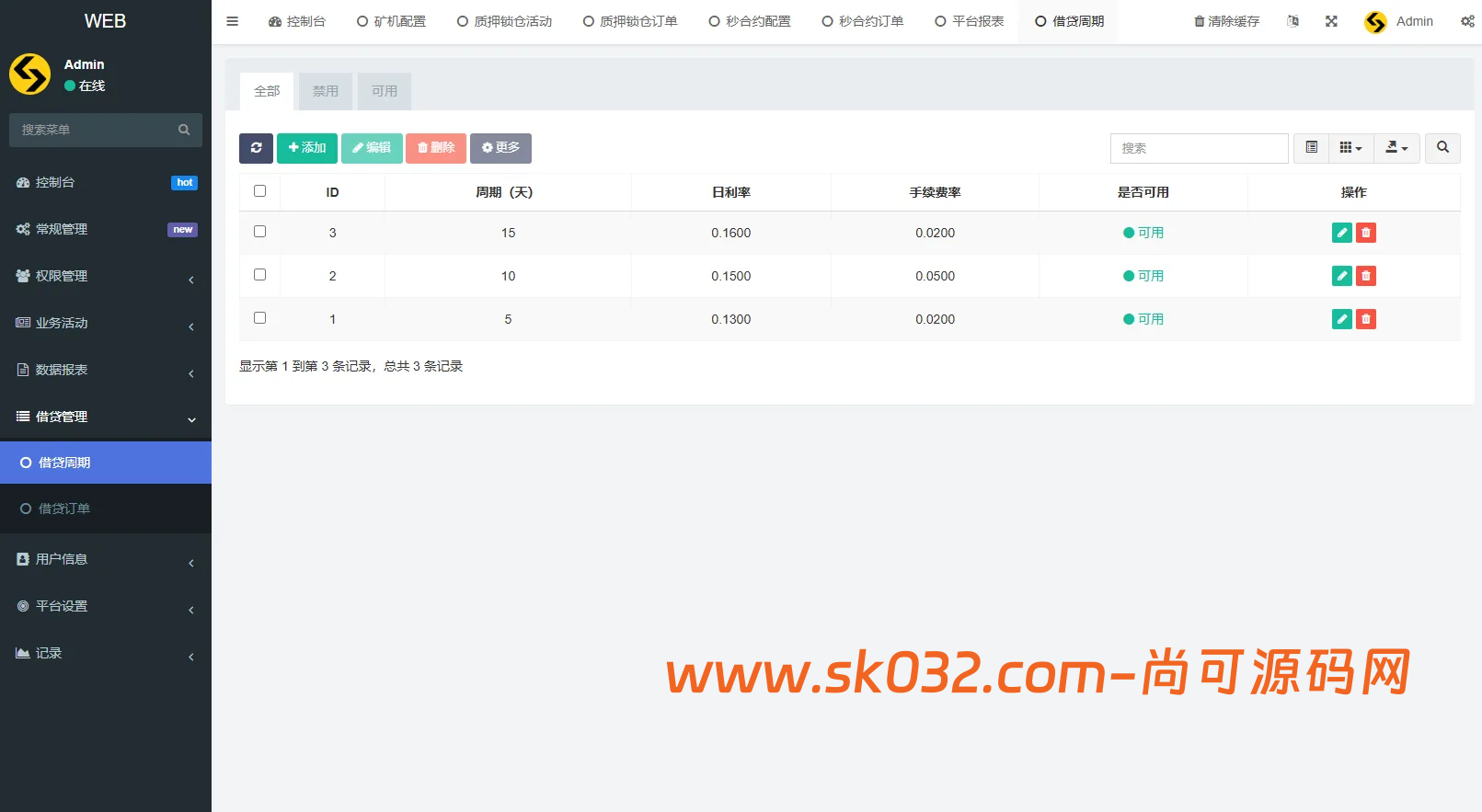This screenshot has width=1482, height=812.
Task: Click the refresh table button
Action: coord(256,148)
